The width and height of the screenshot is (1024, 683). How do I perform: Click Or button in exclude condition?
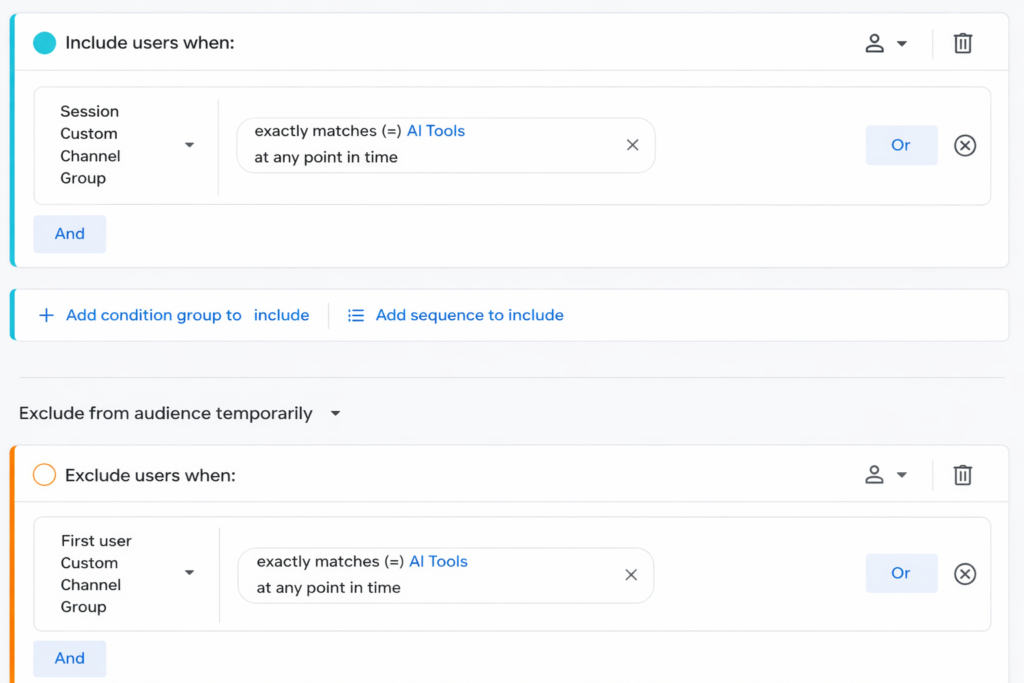901,573
